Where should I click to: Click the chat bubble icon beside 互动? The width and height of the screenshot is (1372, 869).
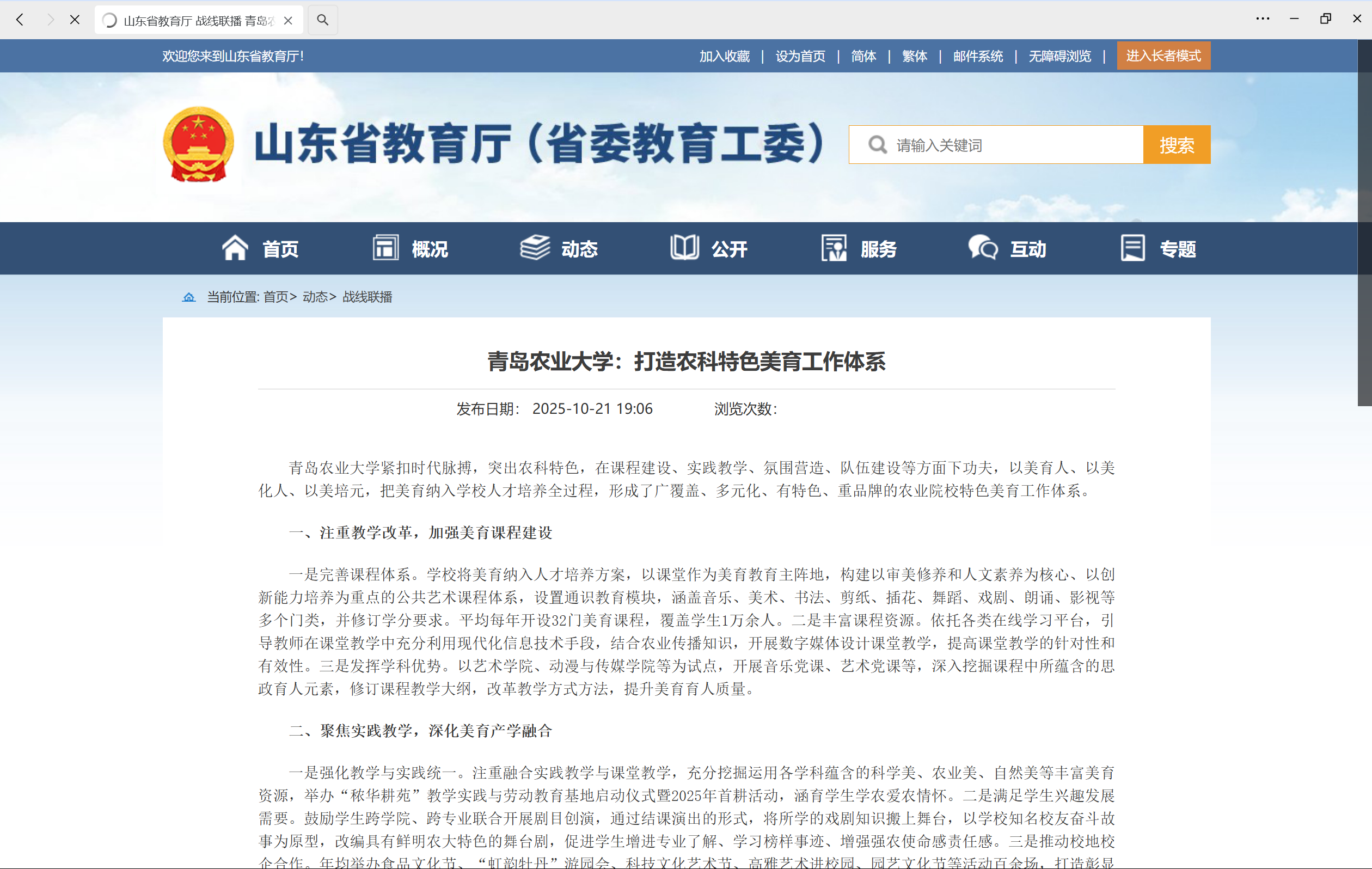tap(983, 248)
